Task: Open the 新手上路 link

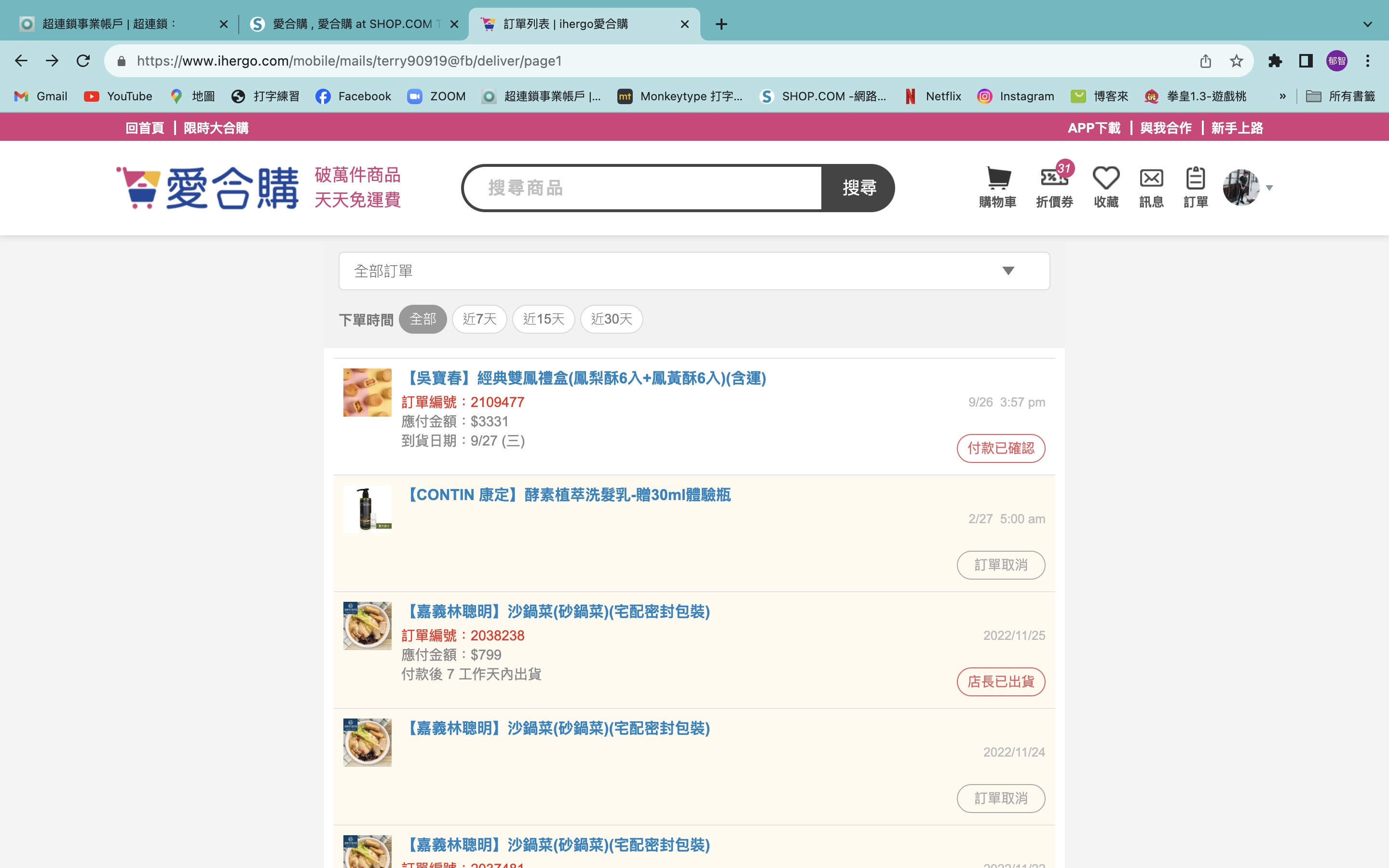Action: [1237, 128]
